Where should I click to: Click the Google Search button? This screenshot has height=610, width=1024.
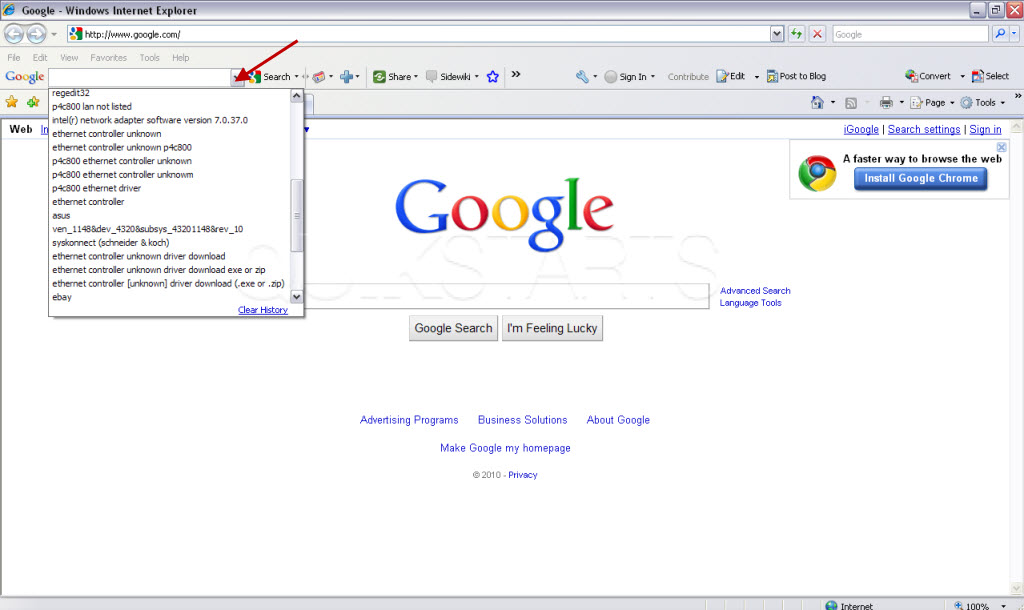tap(453, 328)
